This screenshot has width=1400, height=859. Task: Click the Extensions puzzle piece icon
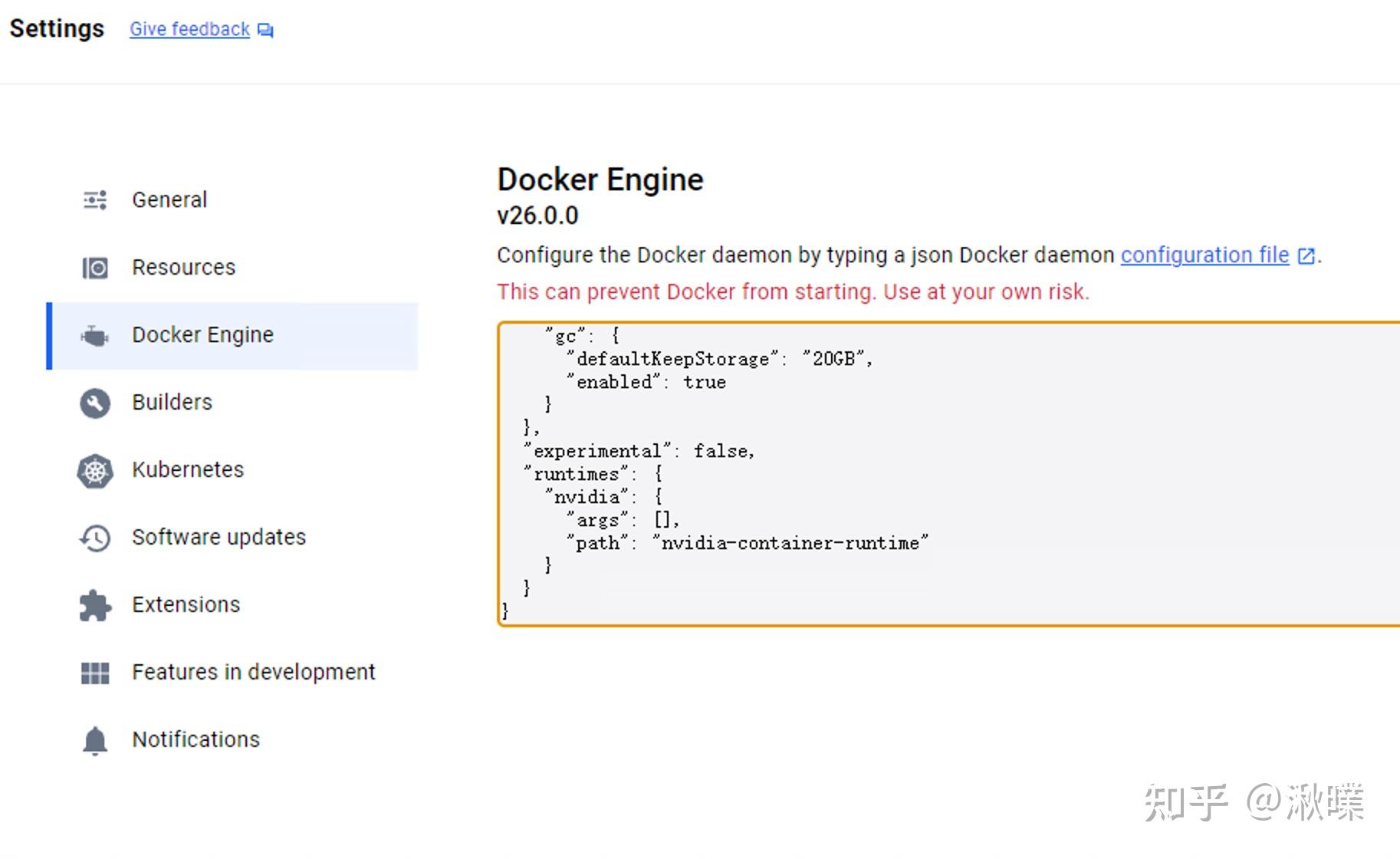coord(95,605)
